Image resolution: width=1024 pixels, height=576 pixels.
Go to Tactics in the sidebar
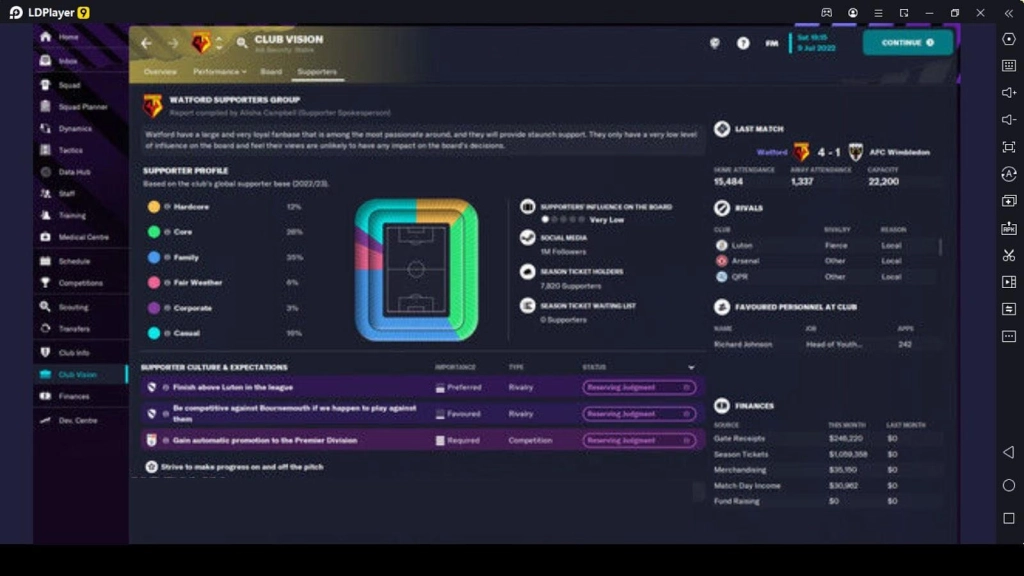[71, 150]
